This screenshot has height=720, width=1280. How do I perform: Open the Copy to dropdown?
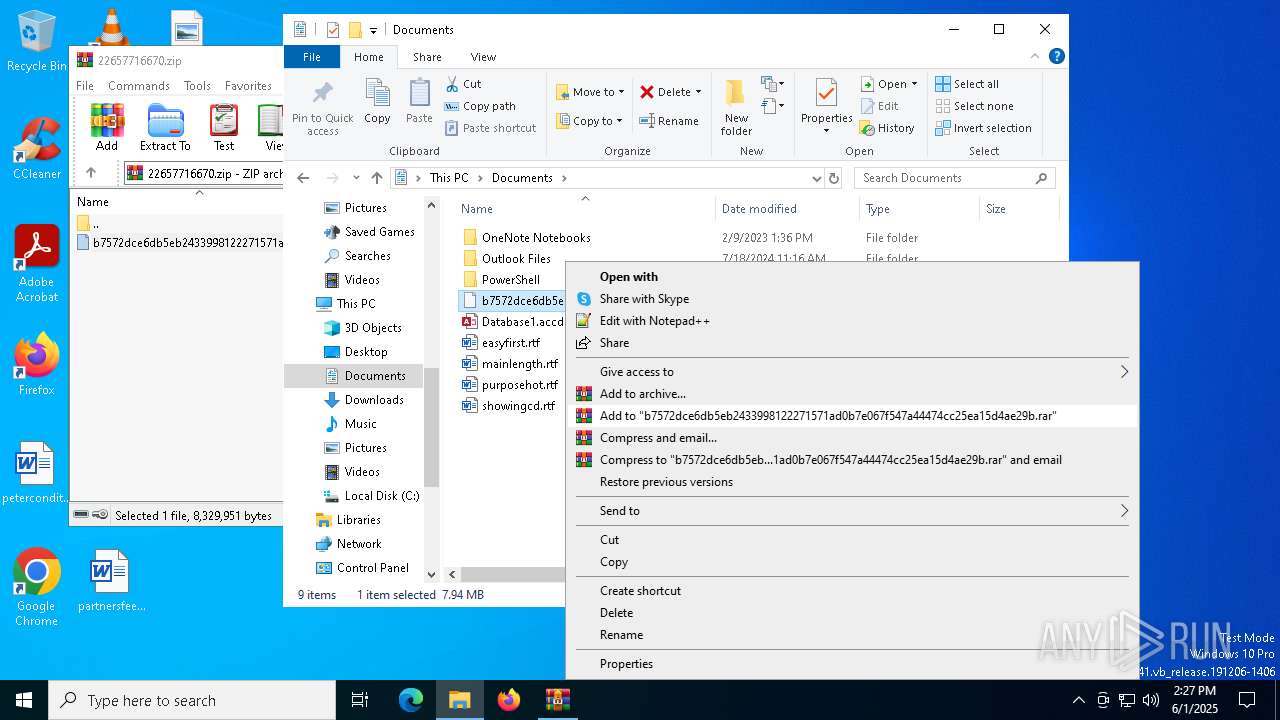point(590,121)
